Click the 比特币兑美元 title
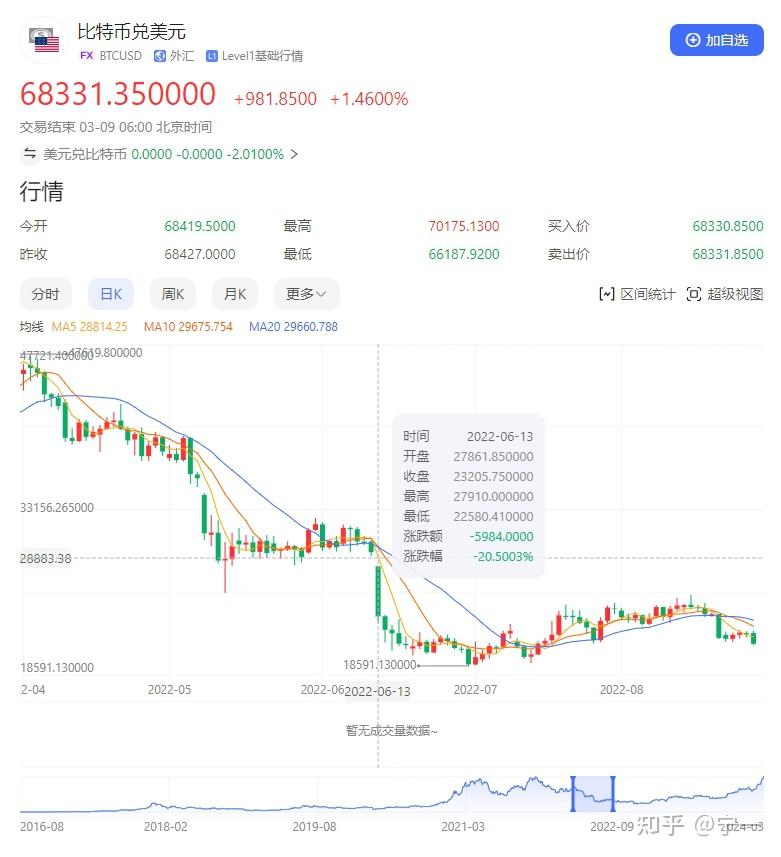 131,32
